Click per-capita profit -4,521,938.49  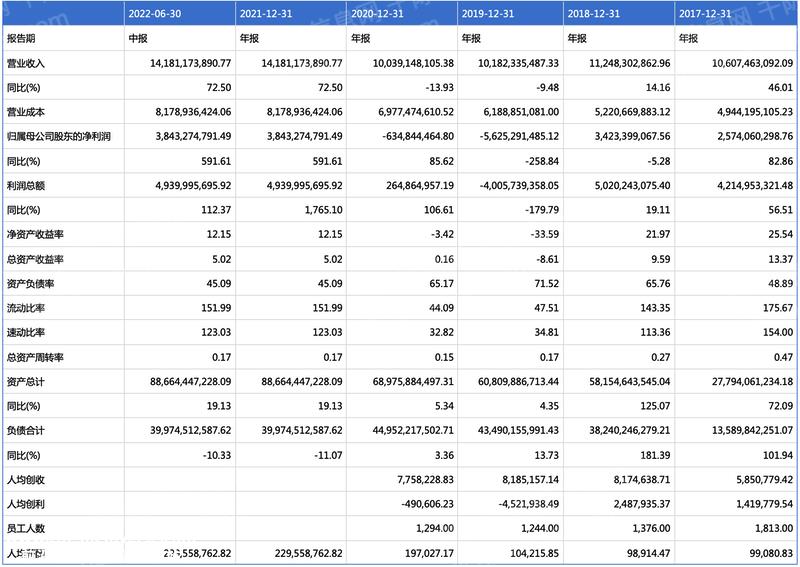pyautogui.click(x=529, y=504)
